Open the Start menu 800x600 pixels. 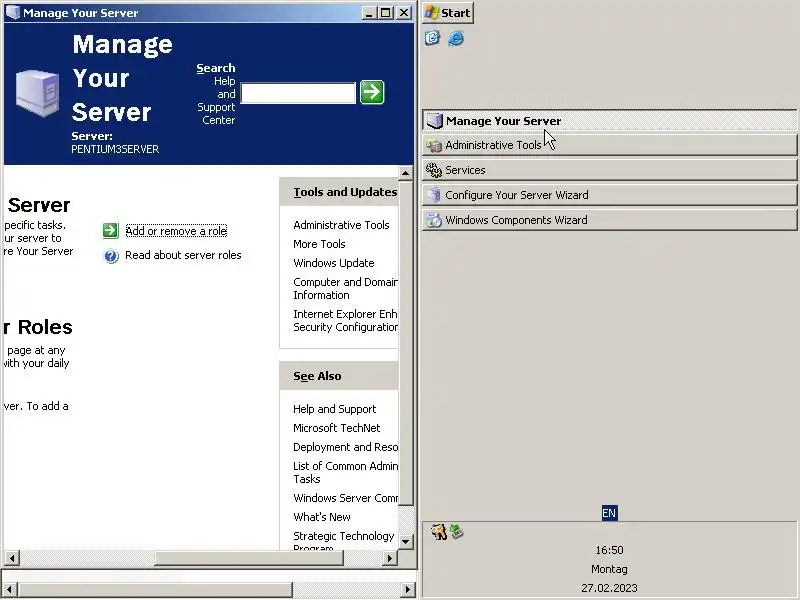click(x=448, y=13)
